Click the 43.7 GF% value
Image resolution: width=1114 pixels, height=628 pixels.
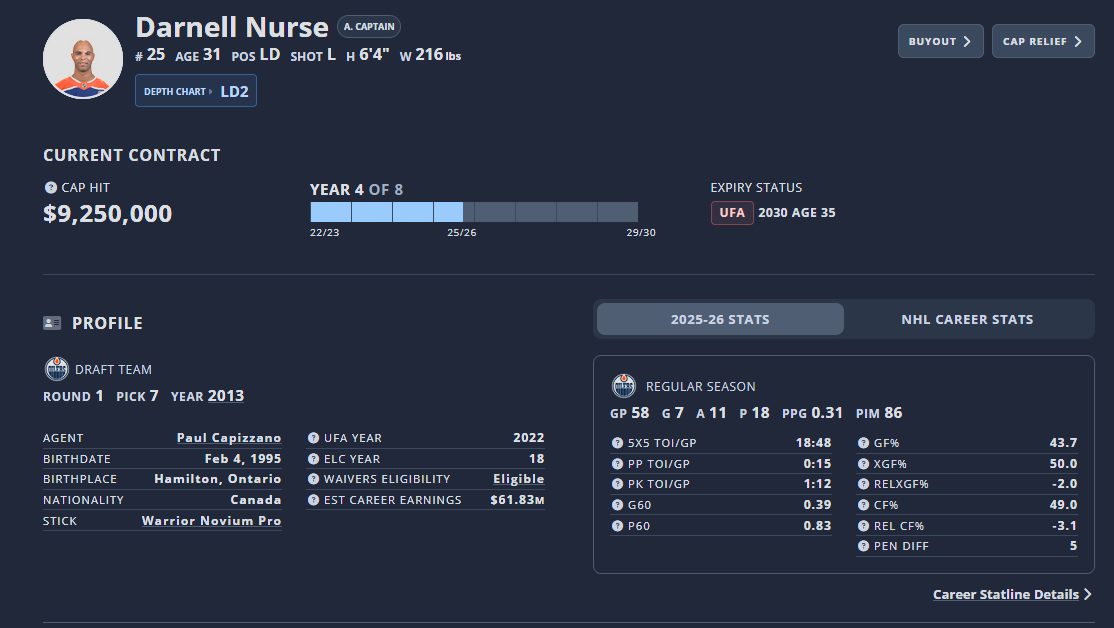[1063, 443]
